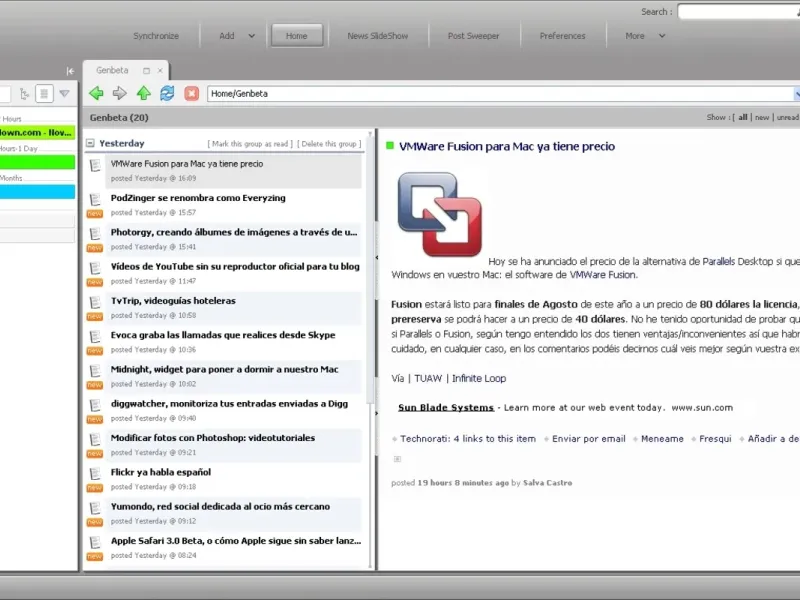Click the new badge on YouTube videos post
The image size is (800, 600).
[94, 282]
